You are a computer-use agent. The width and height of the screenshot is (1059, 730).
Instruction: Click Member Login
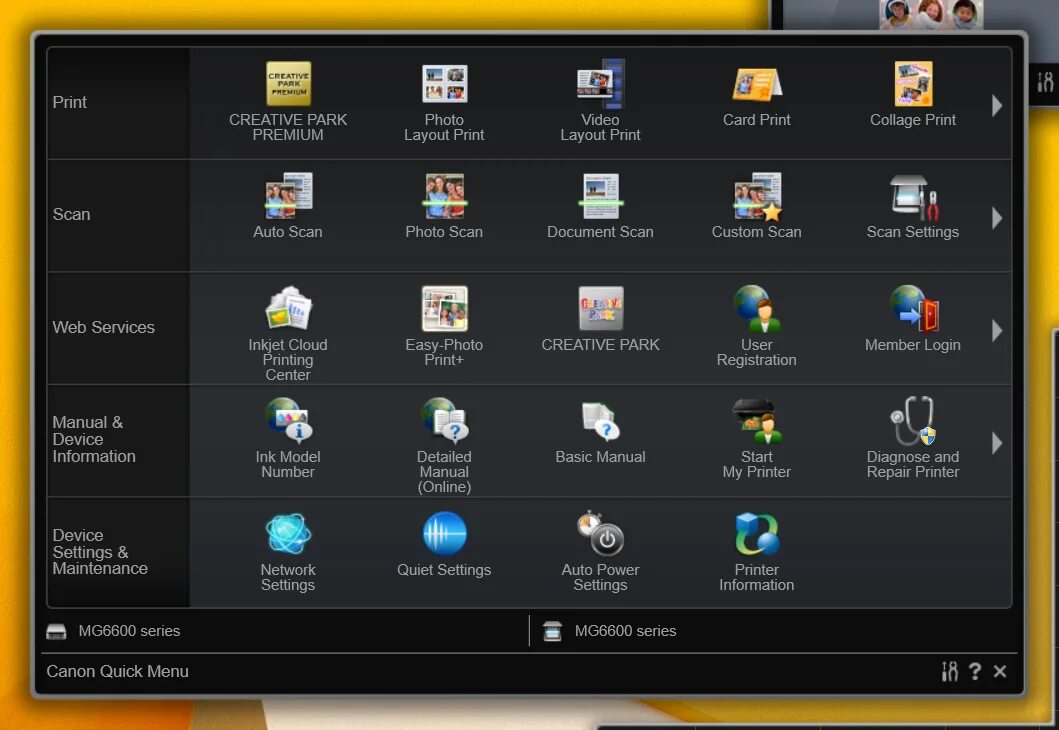point(912,319)
